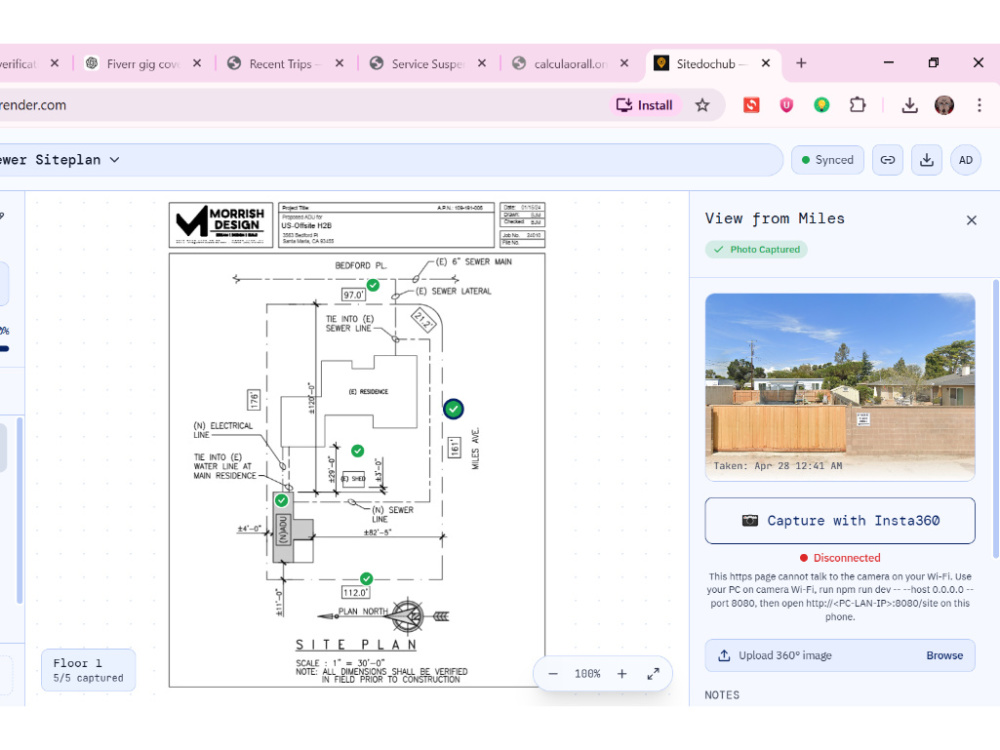Screen dimensions: 1000x750
Task: Click the (E) RESIDENCE label
Action: [368, 392]
